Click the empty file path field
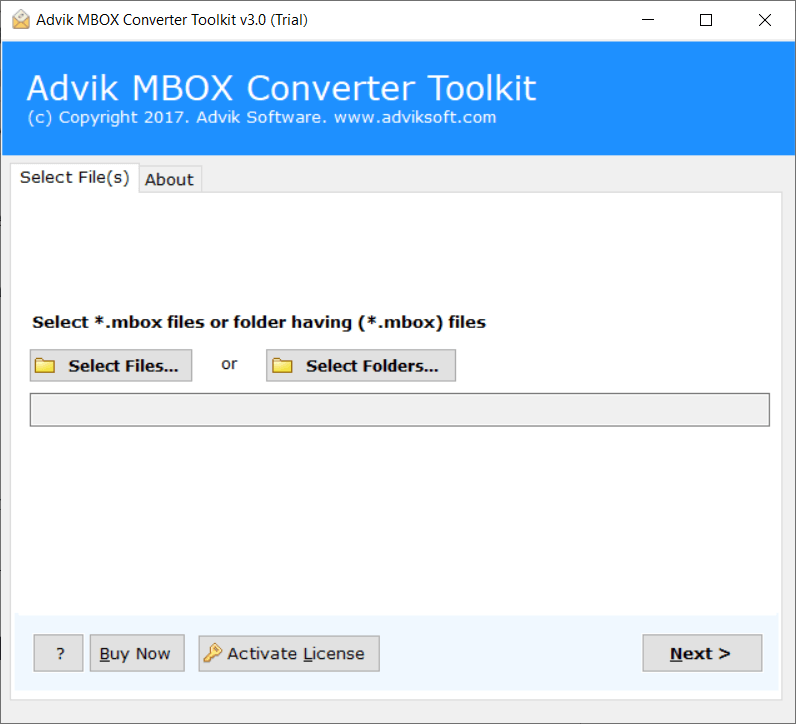The image size is (796, 724). tap(400, 410)
